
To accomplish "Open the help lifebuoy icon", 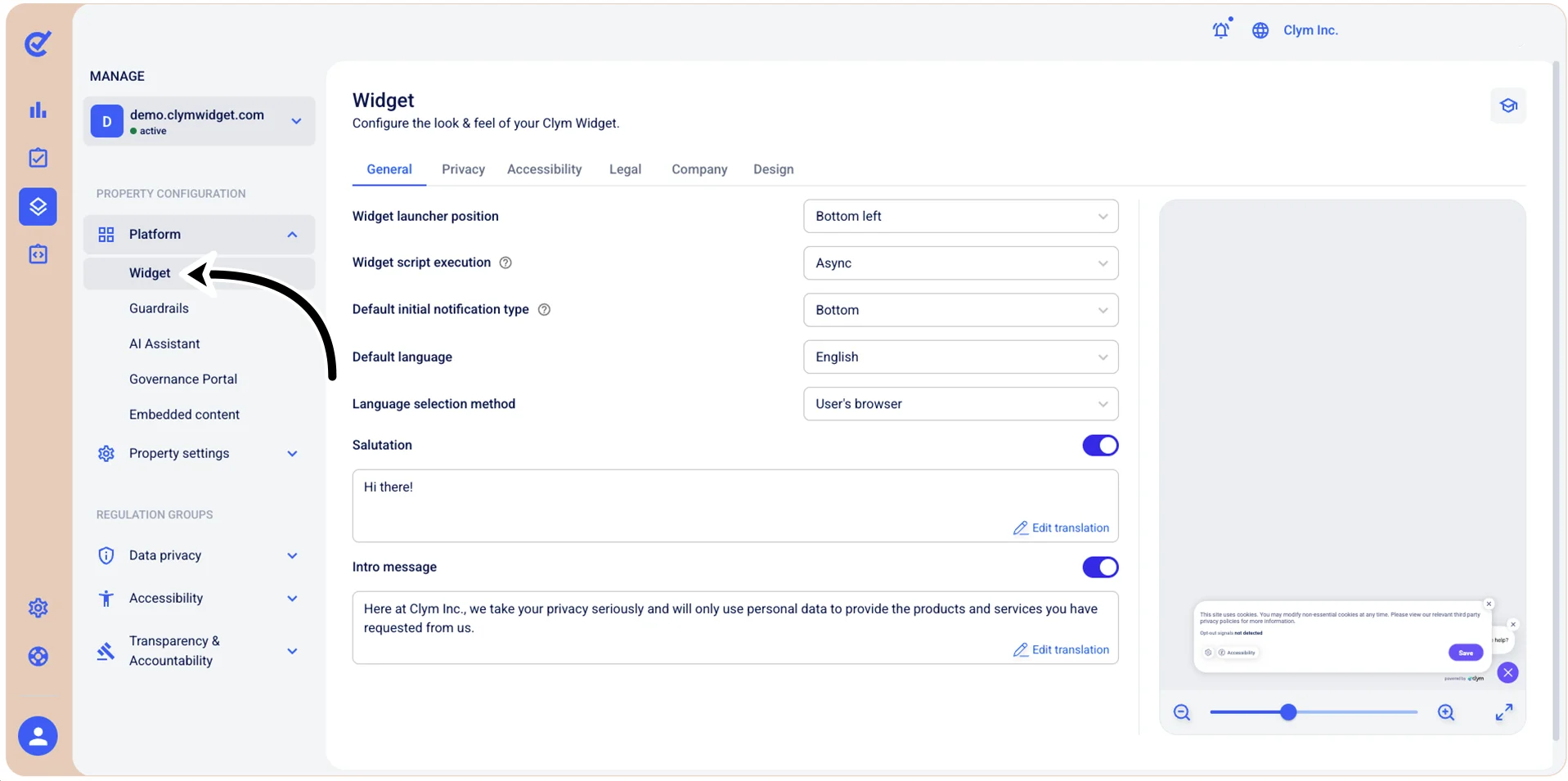I will 38,657.
